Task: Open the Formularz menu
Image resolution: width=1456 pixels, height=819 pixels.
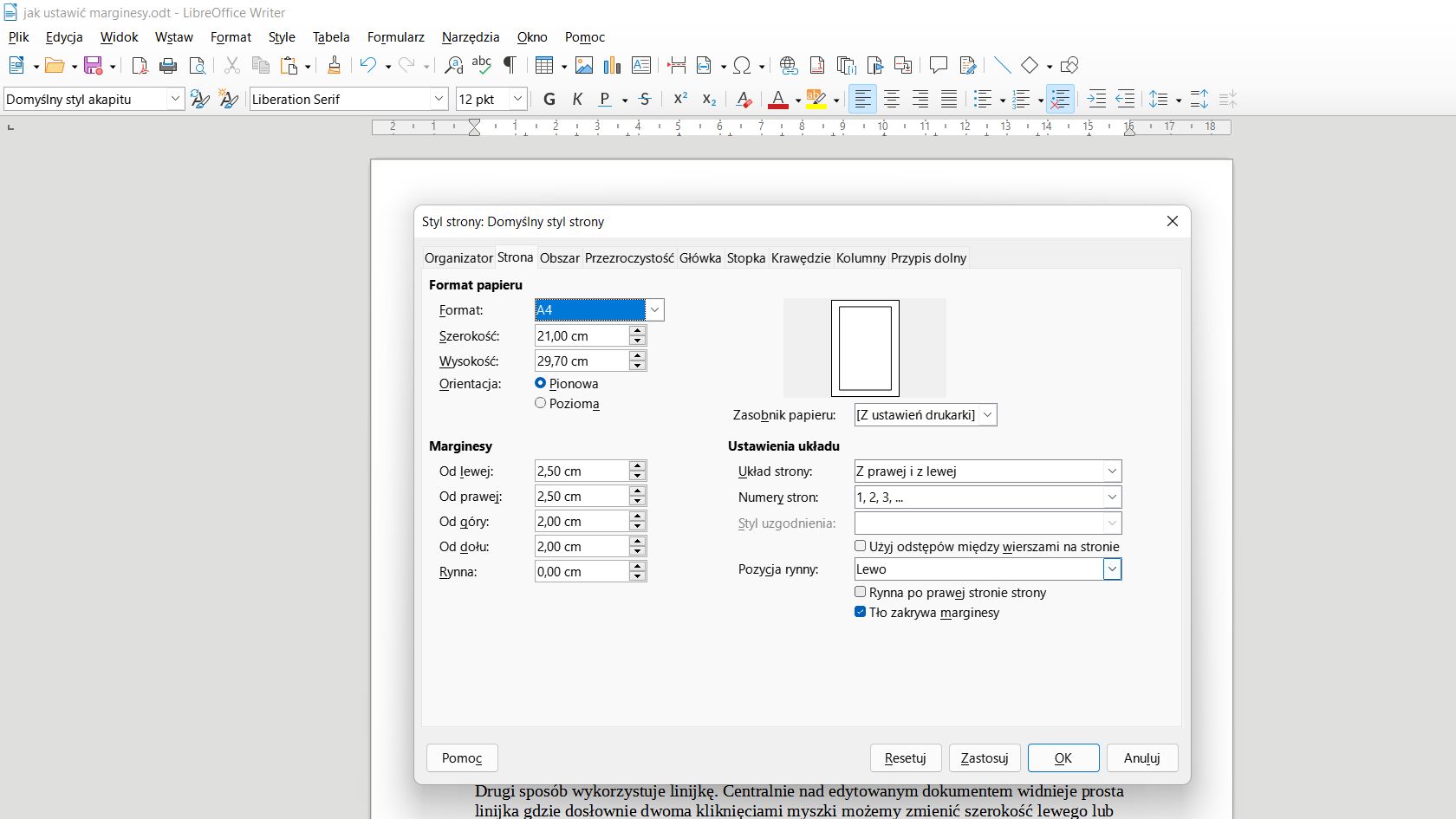Action: point(395,37)
